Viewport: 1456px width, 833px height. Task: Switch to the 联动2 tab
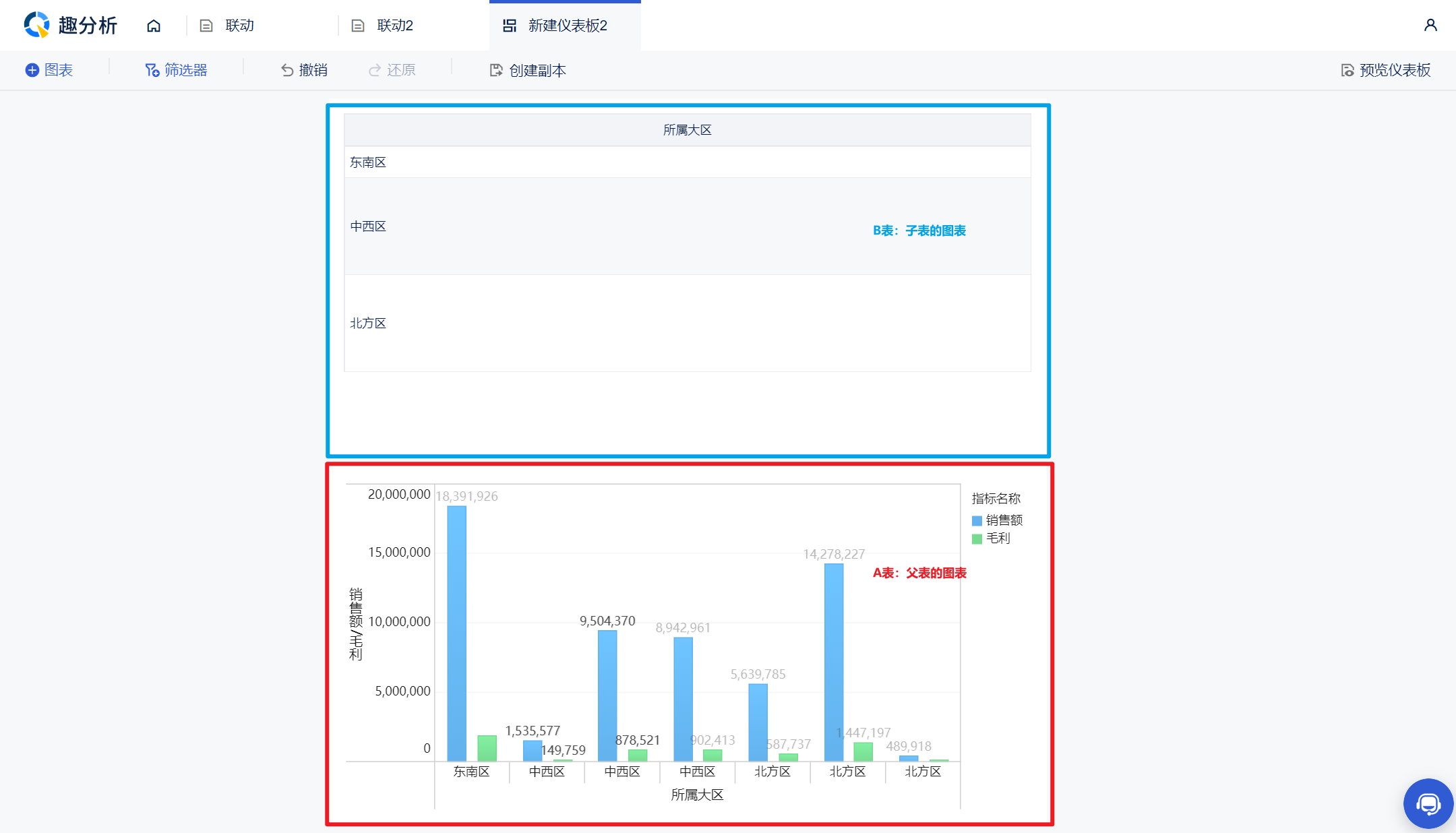point(394,26)
